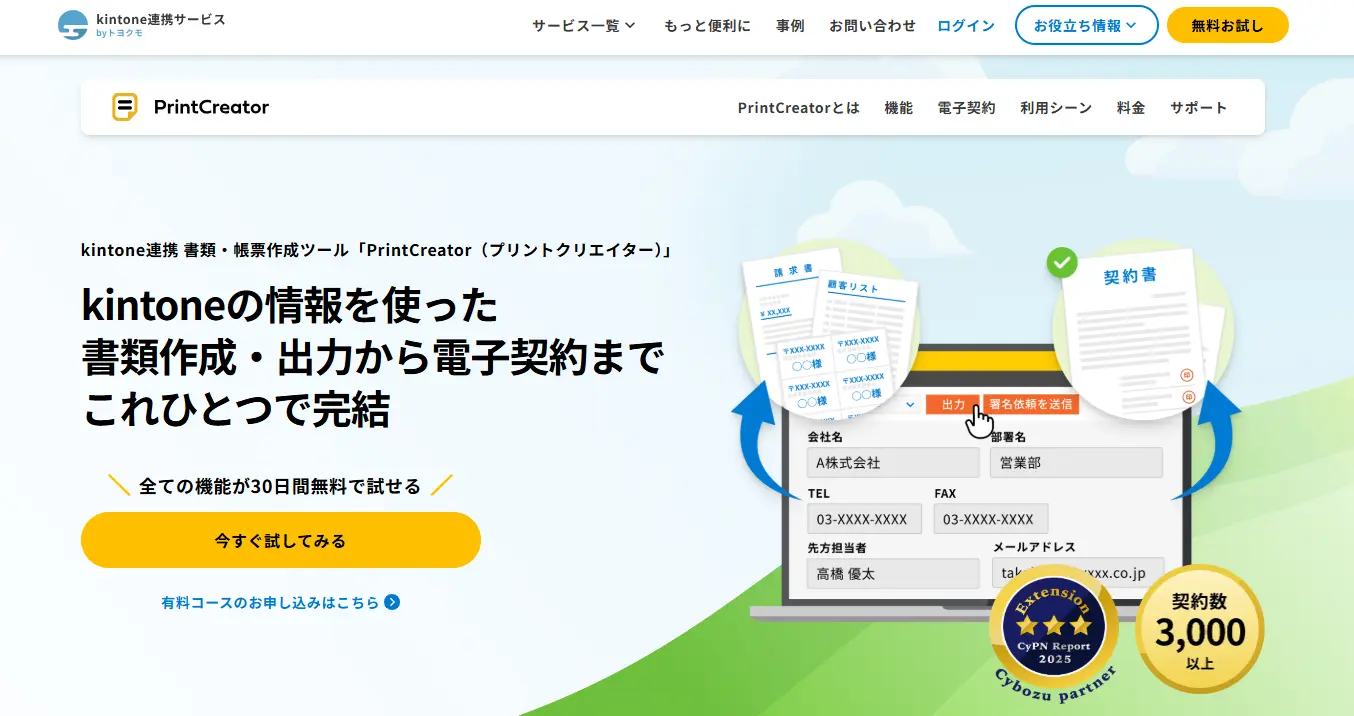Click the green checkmark icon on 契約書

coord(1061,263)
